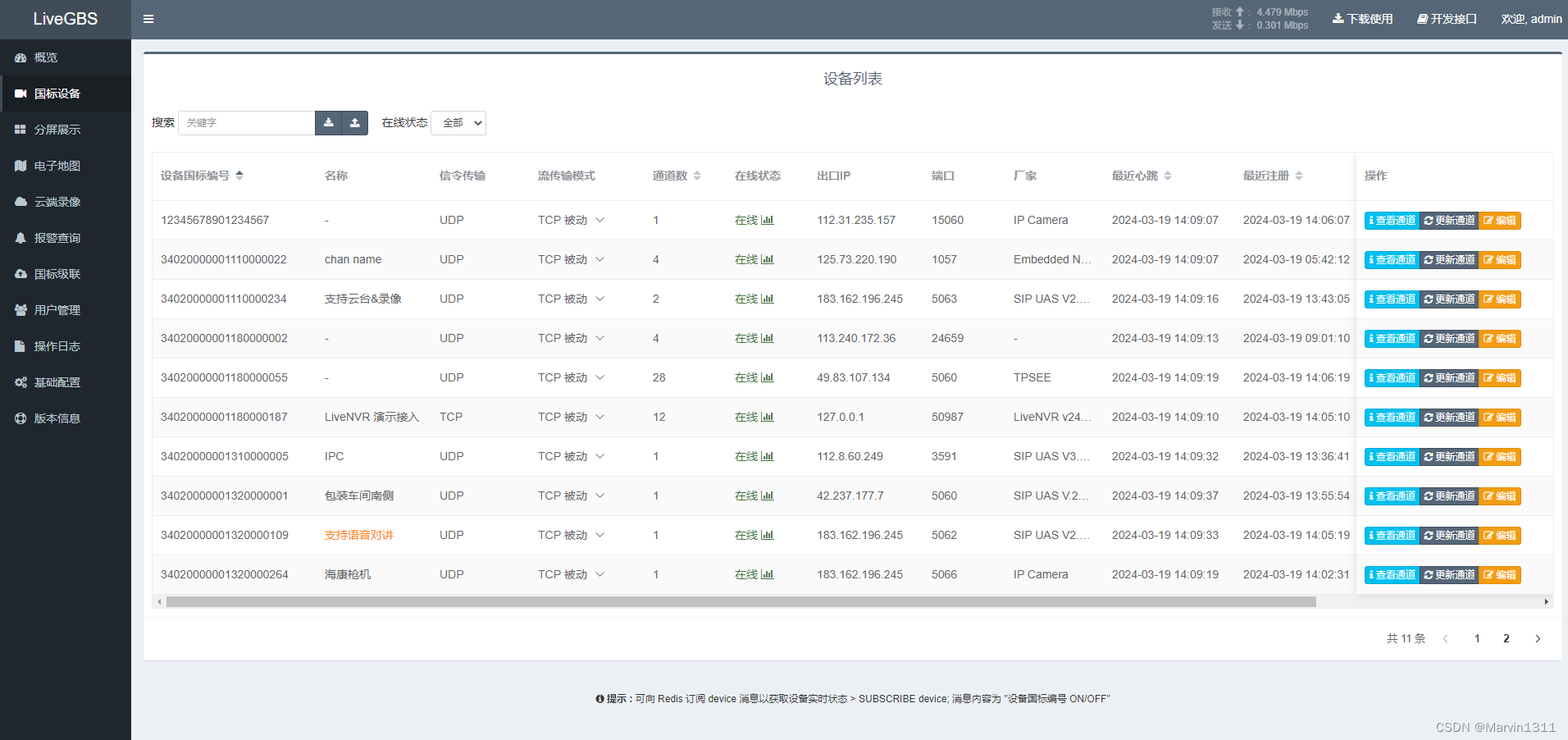The height and width of the screenshot is (740, 1568).
Task: Click 查看通道 for IPC row
Action: tap(1392, 456)
